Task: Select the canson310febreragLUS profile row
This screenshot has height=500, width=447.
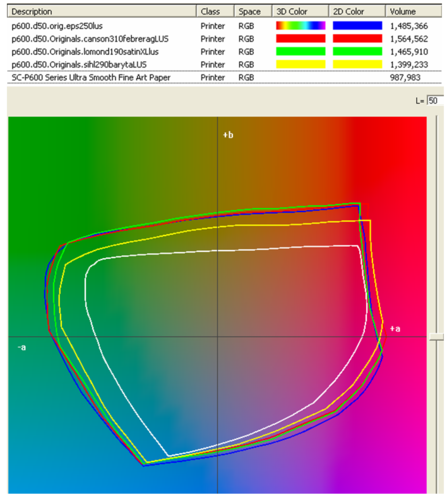Action: [x=224, y=39]
